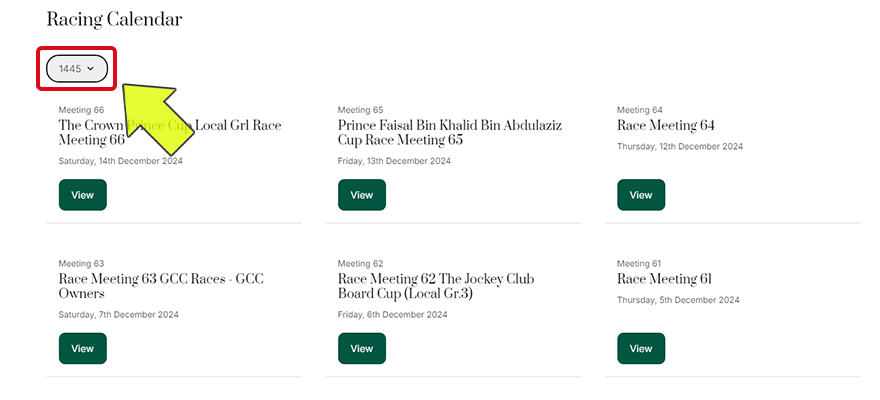Screen dimensions: 880x400
Task: View Meeting 62 Jockey Club Board Cup
Action: [x=362, y=348]
